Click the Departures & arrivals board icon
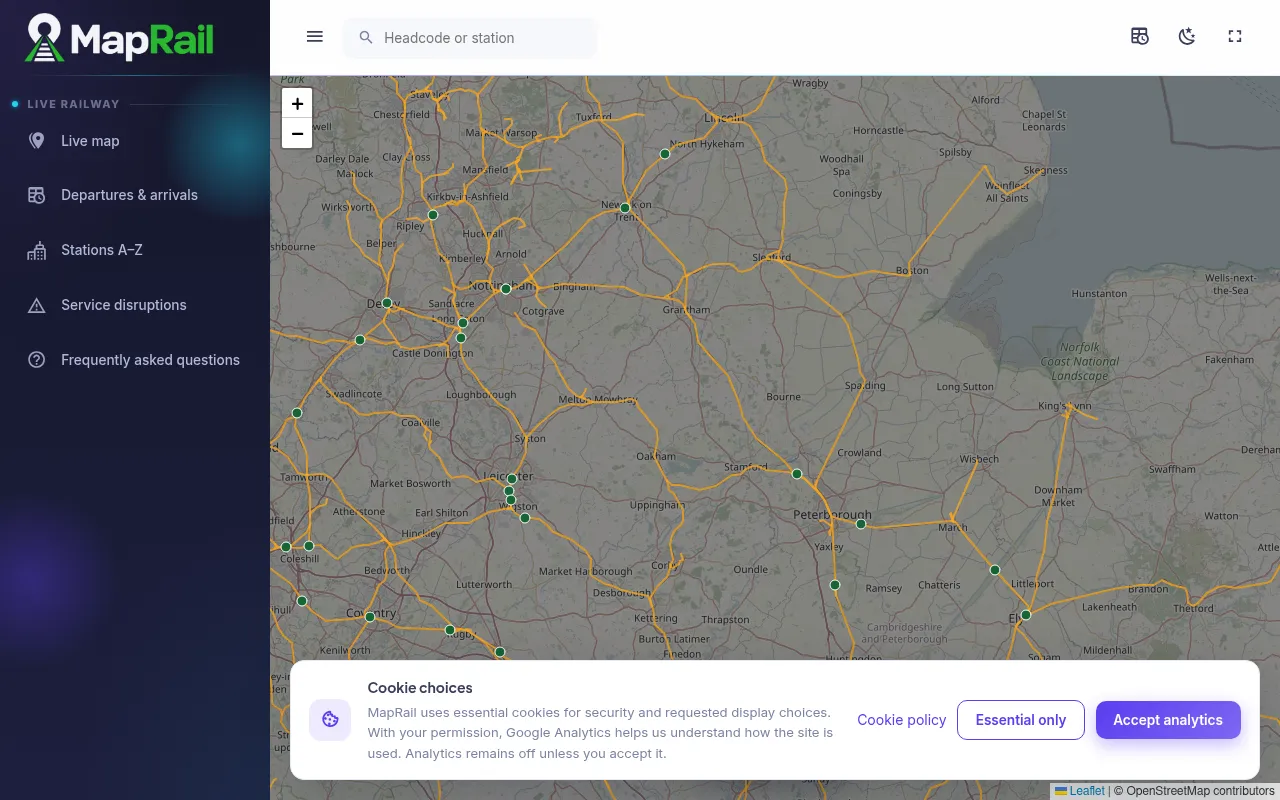 pos(37,195)
